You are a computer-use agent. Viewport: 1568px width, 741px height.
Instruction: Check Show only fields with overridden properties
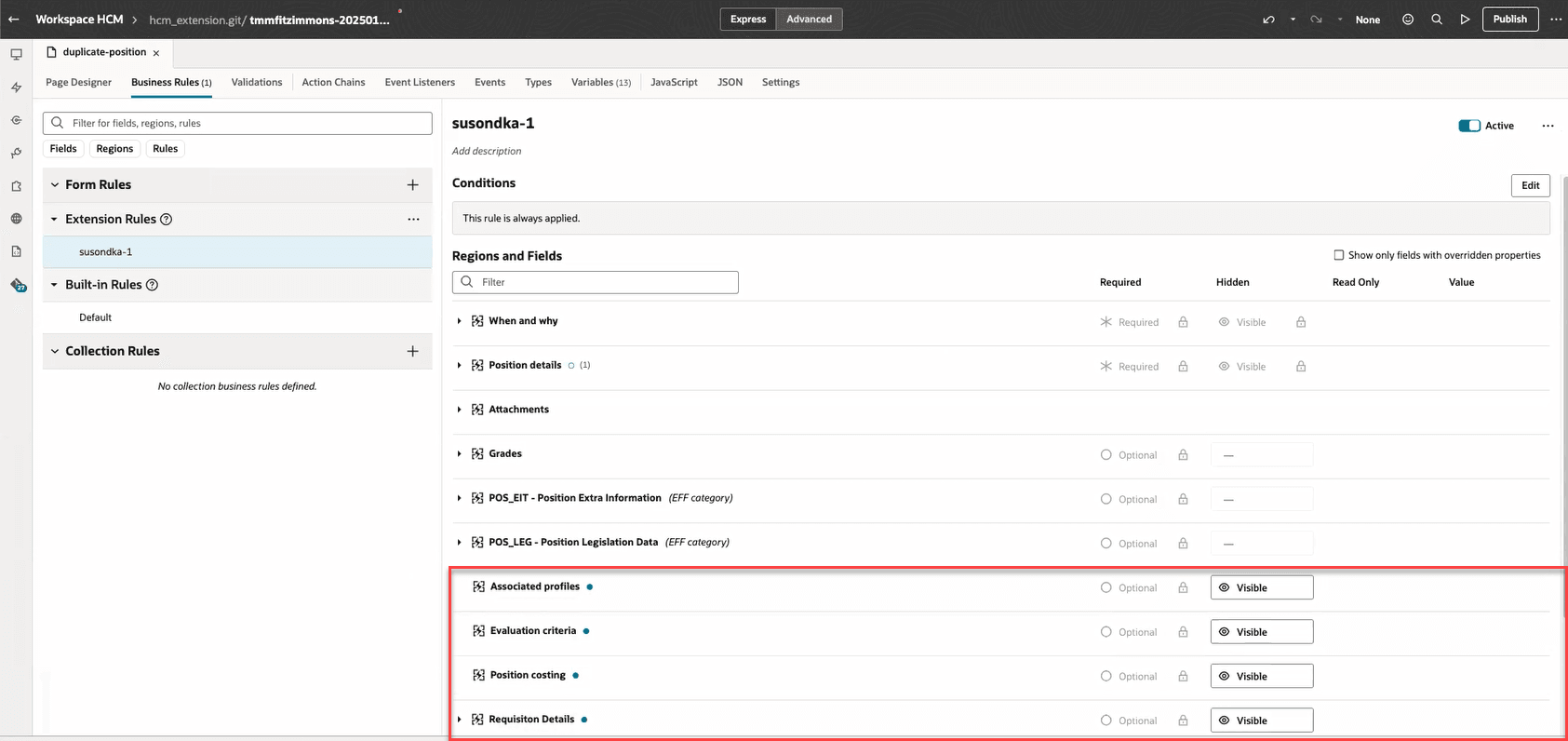1339,255
